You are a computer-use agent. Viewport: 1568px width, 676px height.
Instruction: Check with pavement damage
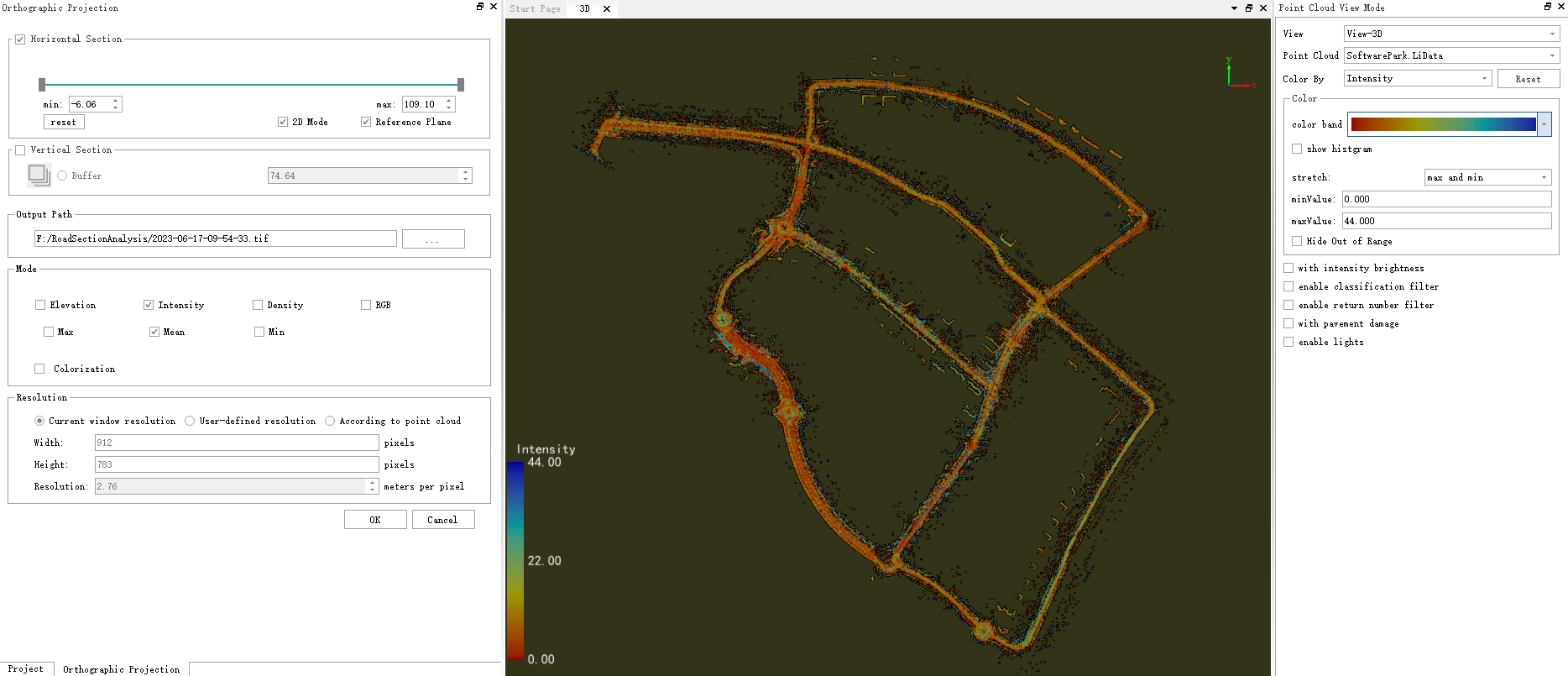click(1288, 323)
